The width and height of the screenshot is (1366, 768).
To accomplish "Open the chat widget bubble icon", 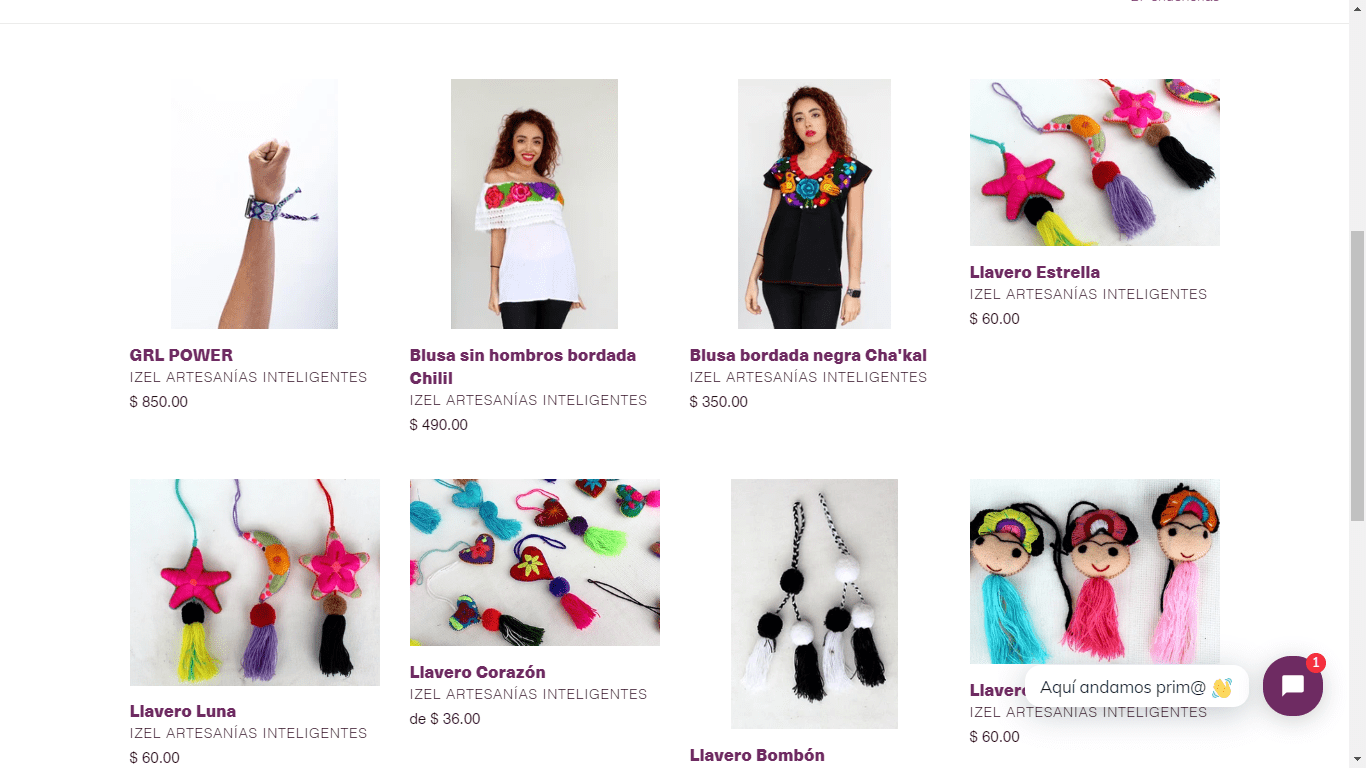I will click(x=1292, y=686).
